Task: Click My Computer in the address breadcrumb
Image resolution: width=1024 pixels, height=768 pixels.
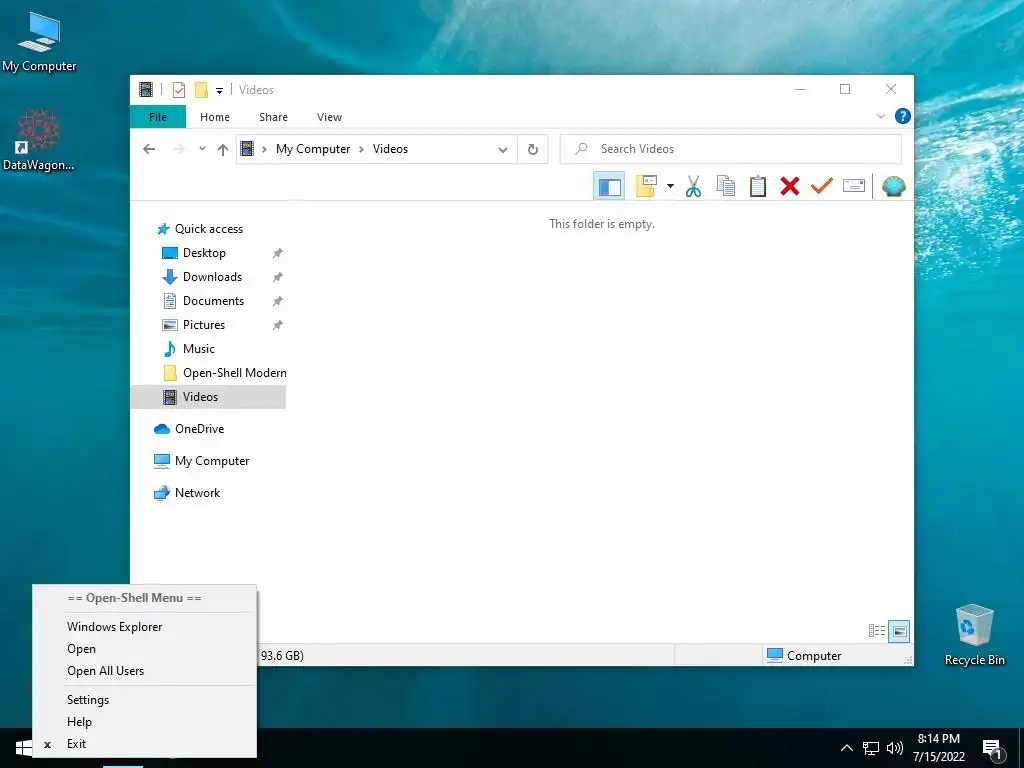Action: pos(313,149)
